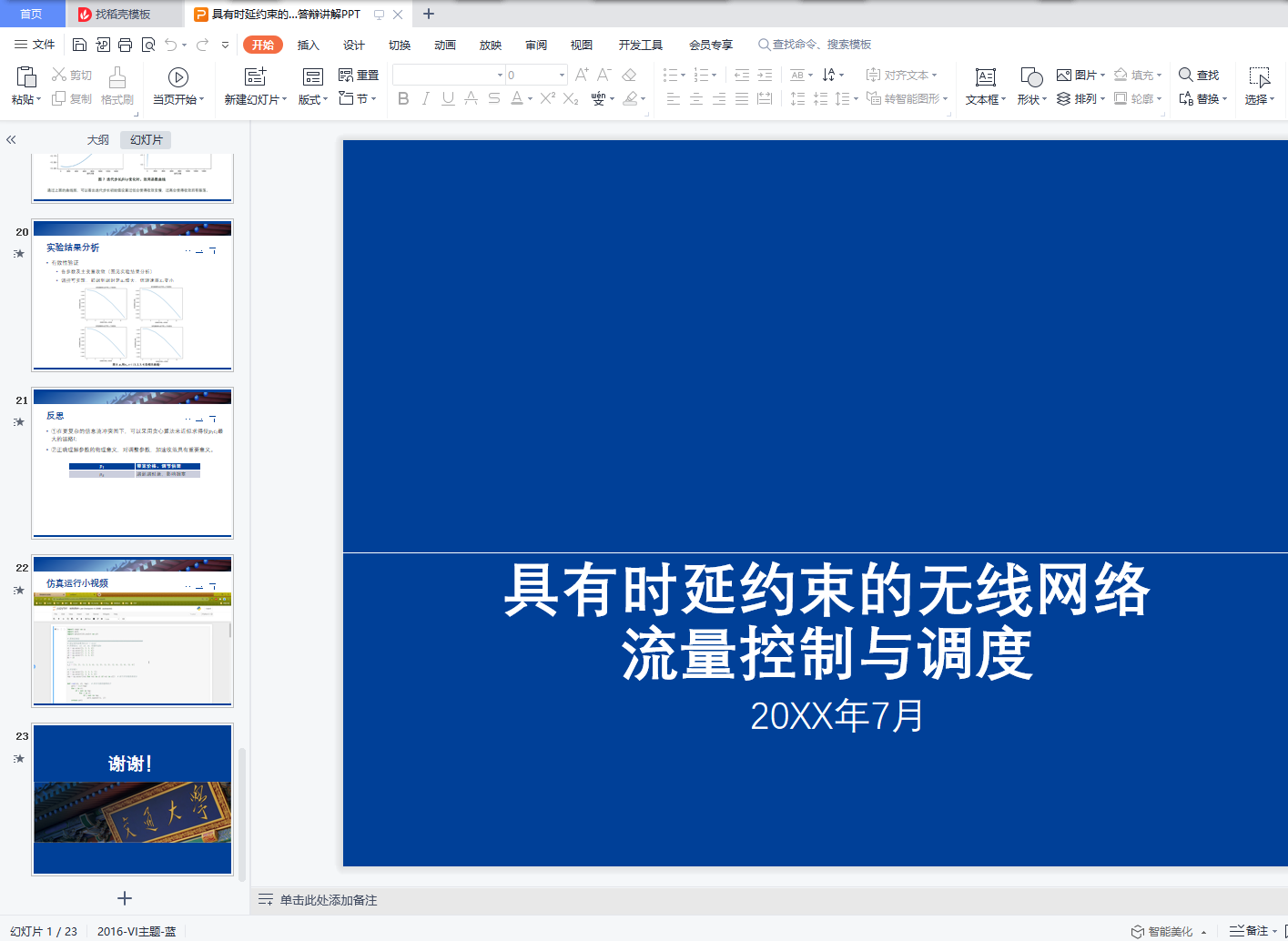Viewport: 1288px width, 941px height.
Task: Click the Print icon in quick access bar
Action: click(125, 45)
